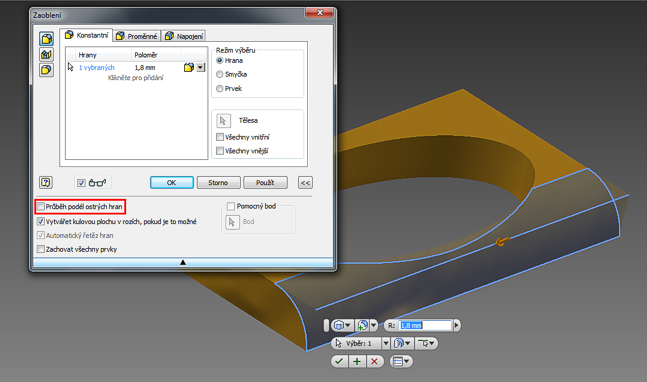Click the edge selection arrow in Hrany row
647x382 pixels.
pos(71,67)
